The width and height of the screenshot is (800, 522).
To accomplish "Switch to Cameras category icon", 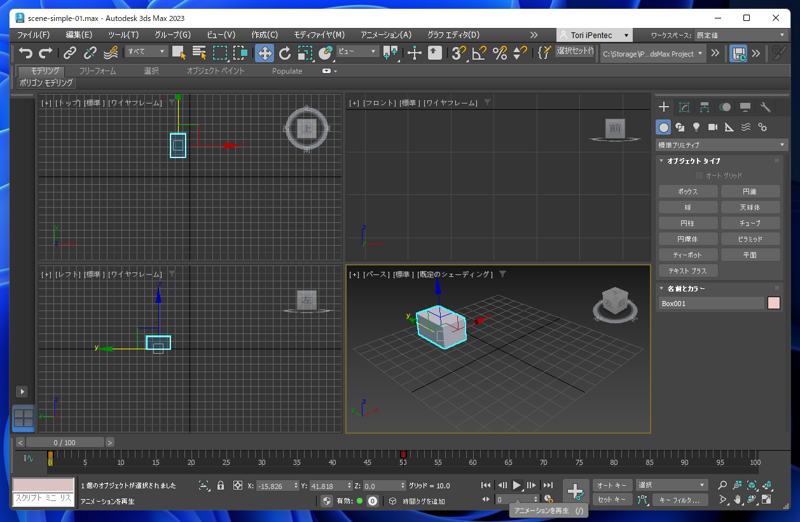I will tap(713, 127).
